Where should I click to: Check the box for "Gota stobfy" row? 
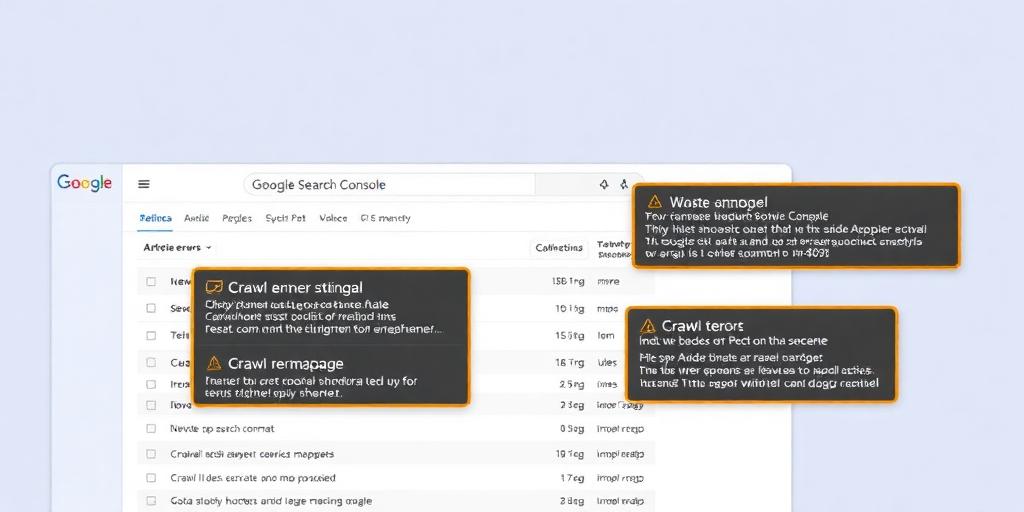(152, 502)
